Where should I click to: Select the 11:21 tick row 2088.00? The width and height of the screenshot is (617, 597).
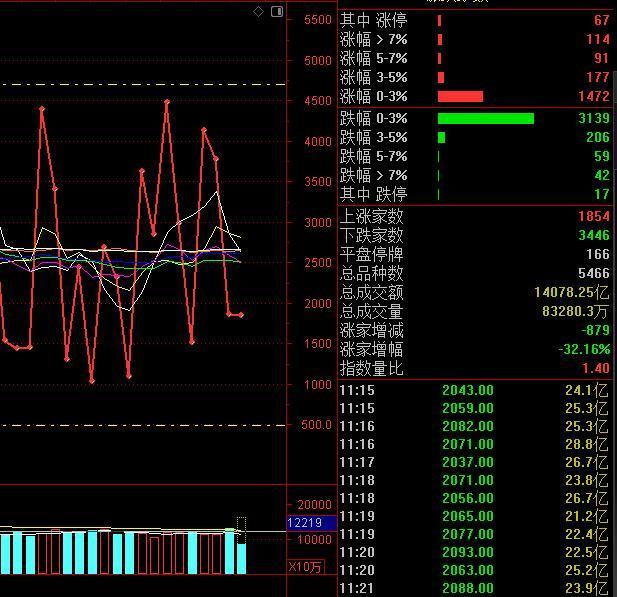474,588
